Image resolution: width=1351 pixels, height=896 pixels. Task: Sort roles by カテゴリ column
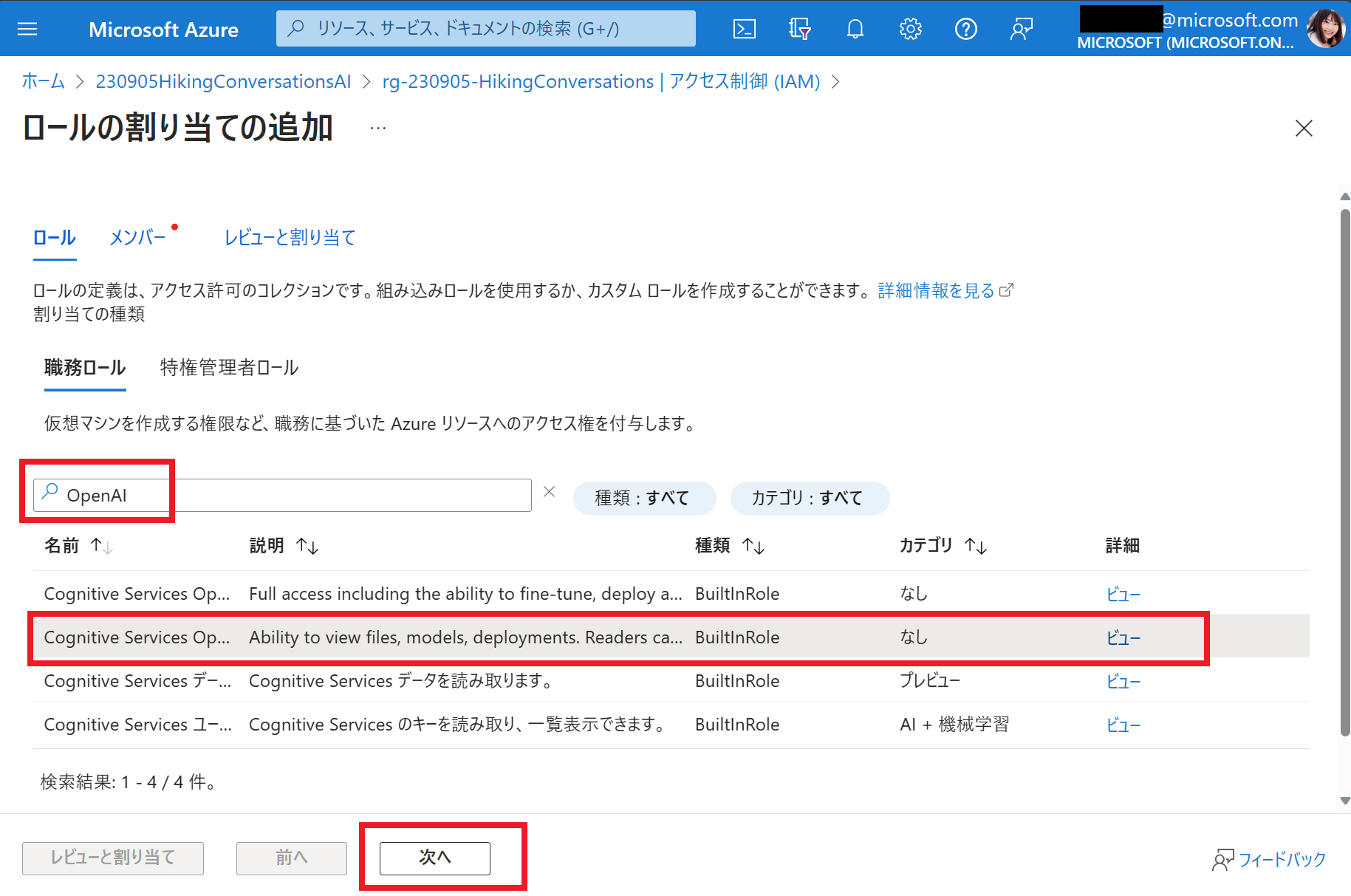pos(976,546)
